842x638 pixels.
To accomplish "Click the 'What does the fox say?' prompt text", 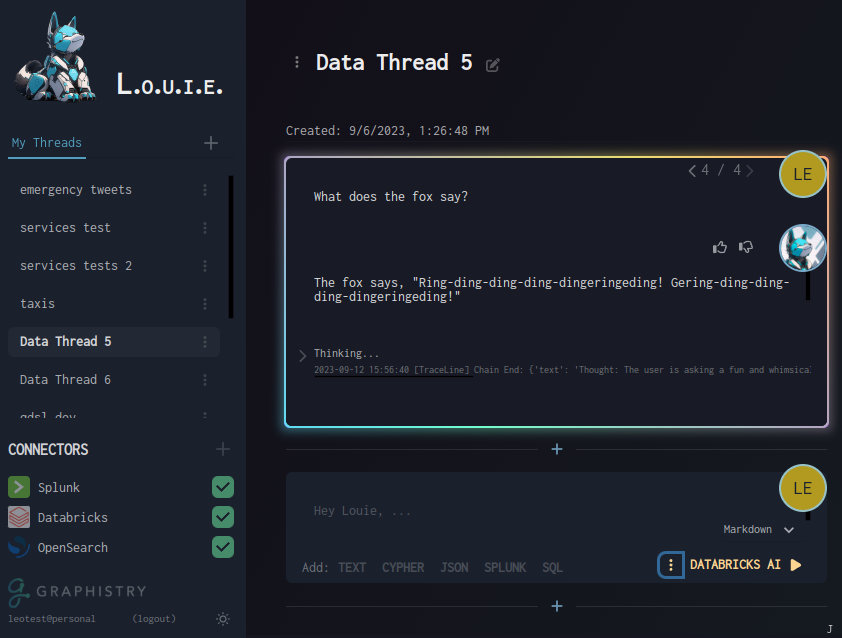I will pos(390,197).
